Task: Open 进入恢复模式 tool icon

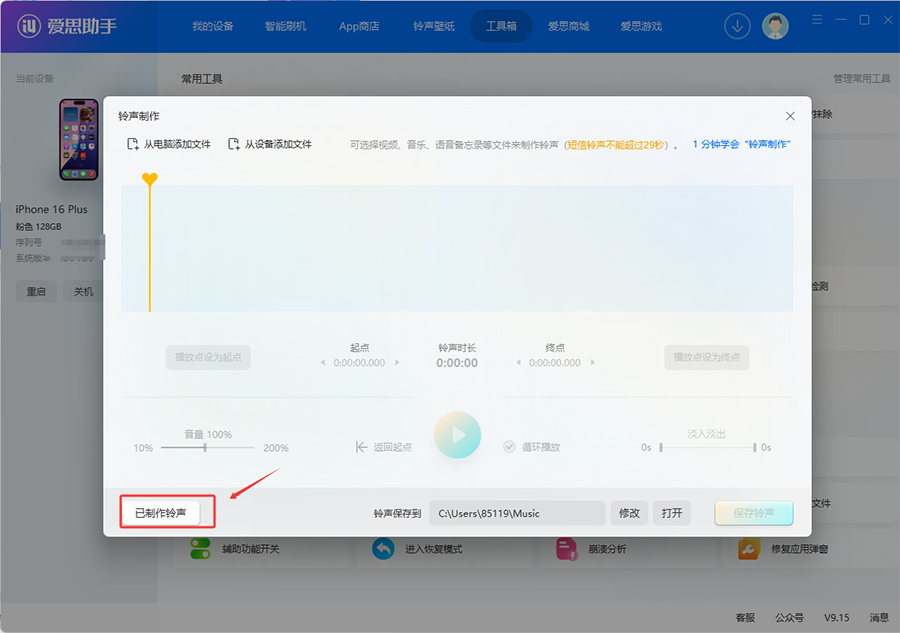Action: pos(383,549)
